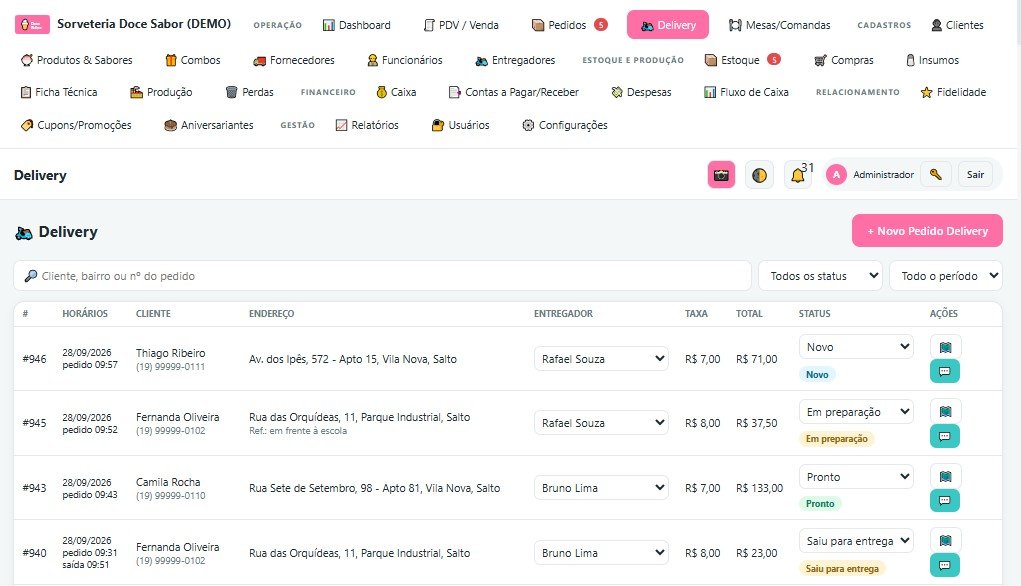
Task: Click the Delivery scooter heading icon
Action: coord(23,232)
